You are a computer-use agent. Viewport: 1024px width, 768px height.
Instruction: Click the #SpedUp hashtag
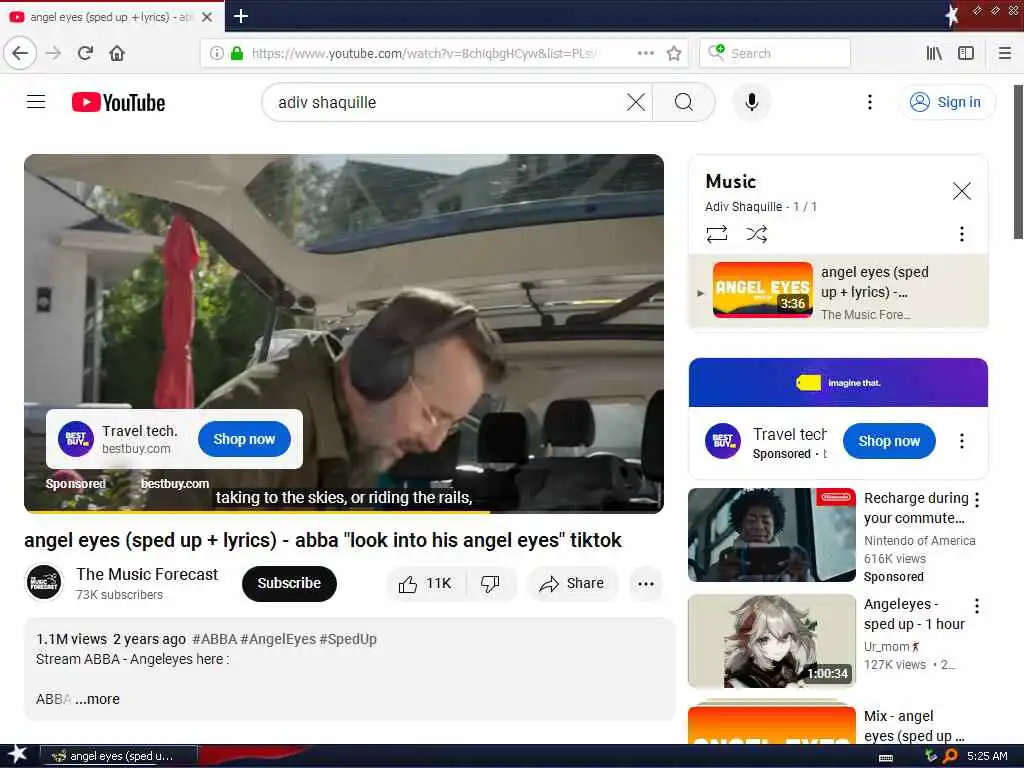pyautogui.click(x=348, y=639)
